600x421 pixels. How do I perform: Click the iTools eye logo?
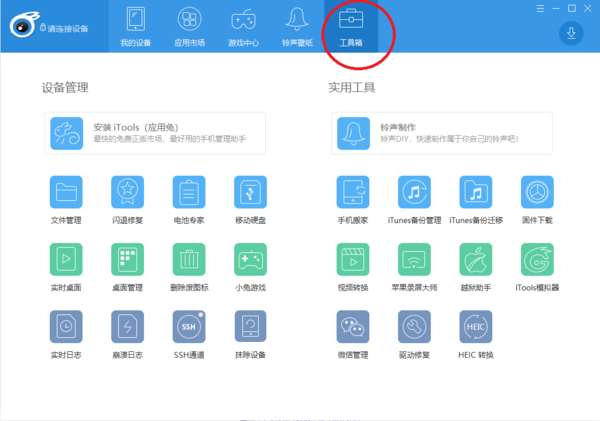(x=24, y=25)
